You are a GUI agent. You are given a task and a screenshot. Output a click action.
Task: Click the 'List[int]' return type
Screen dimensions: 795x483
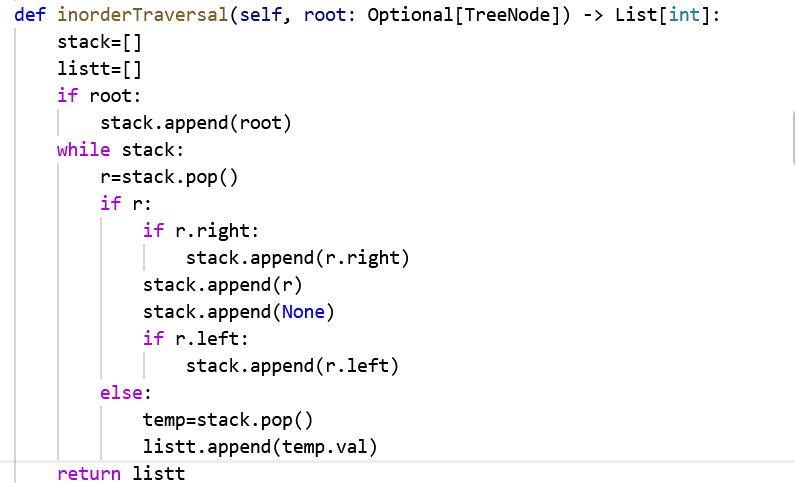[663, 15]
